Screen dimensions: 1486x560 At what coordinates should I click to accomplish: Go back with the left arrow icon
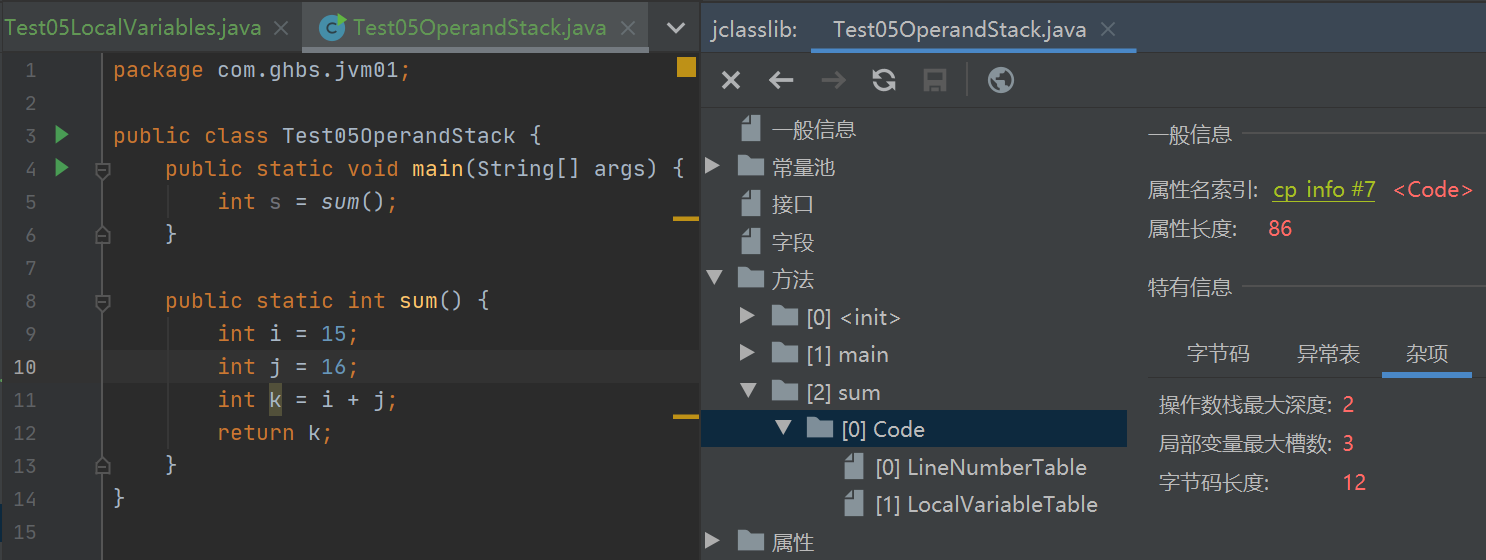pyautogui.click(x=781, y=80)
